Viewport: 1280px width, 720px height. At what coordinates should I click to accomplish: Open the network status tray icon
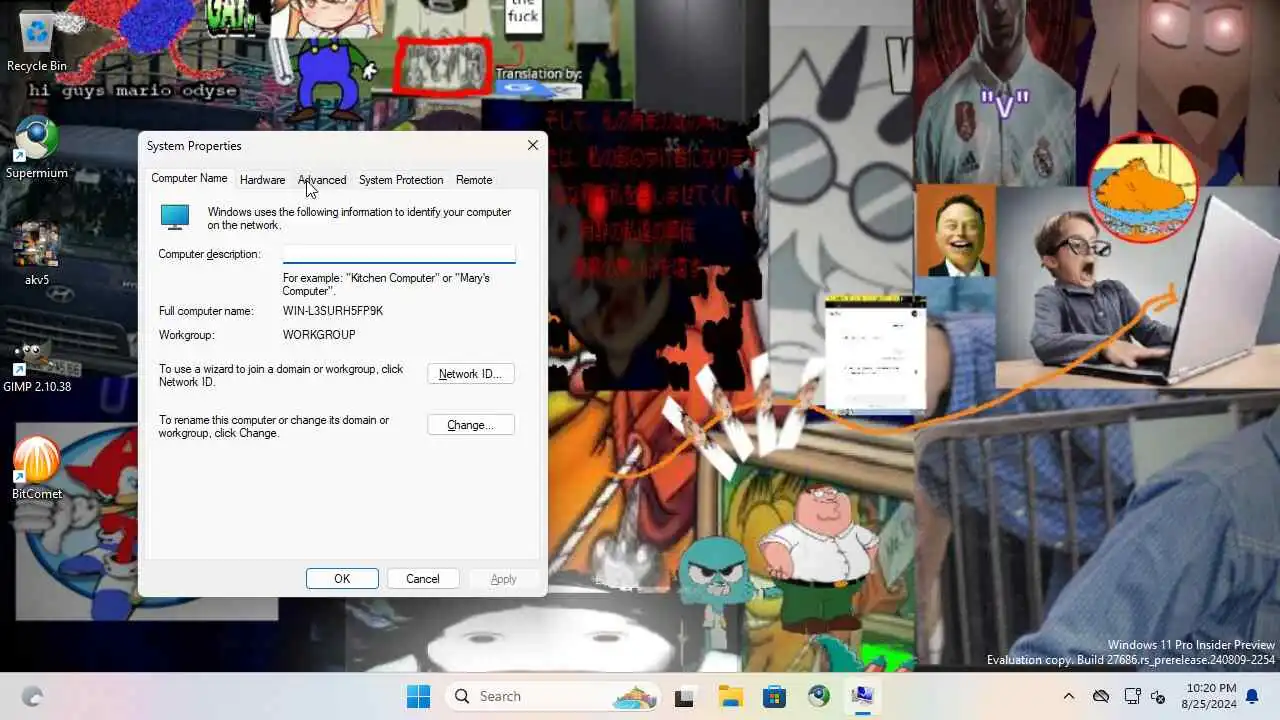1132,697
